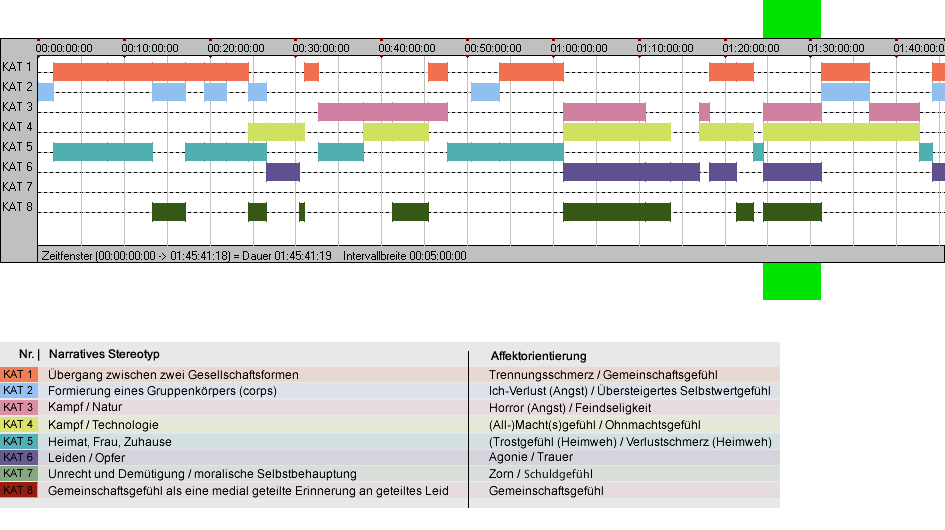This screenshot has width=945, height=530.
Task: Click the KAT 3 row label in the chart
Action: (17, 107)
